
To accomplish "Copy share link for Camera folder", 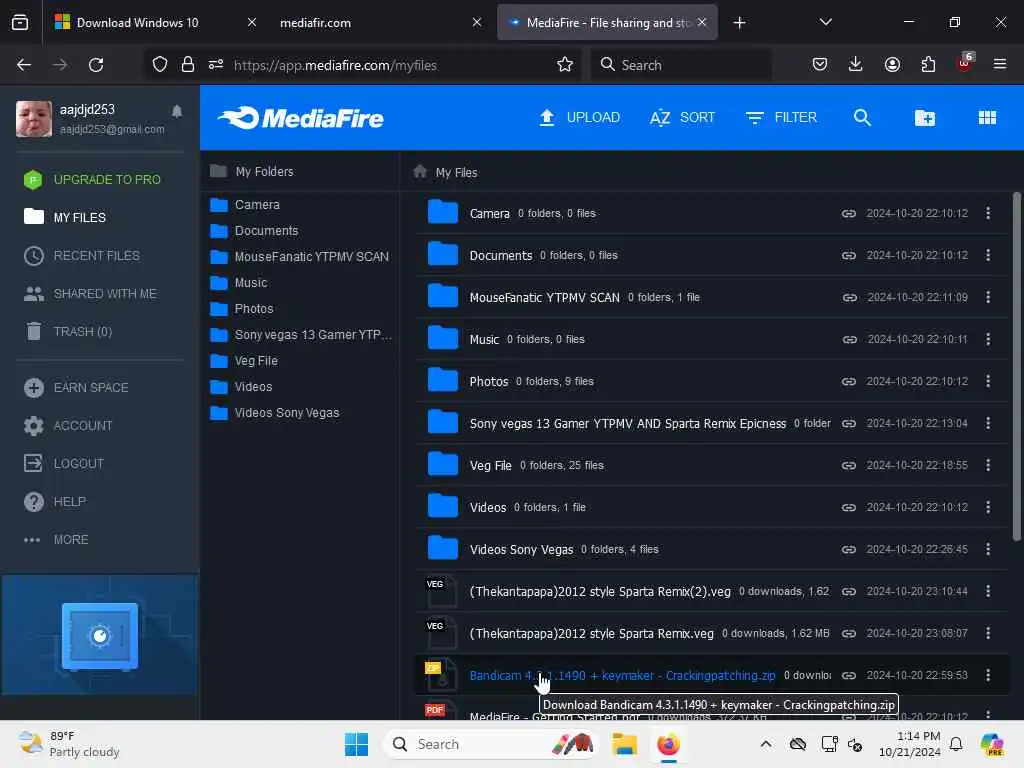I will (x=848, y=214).
